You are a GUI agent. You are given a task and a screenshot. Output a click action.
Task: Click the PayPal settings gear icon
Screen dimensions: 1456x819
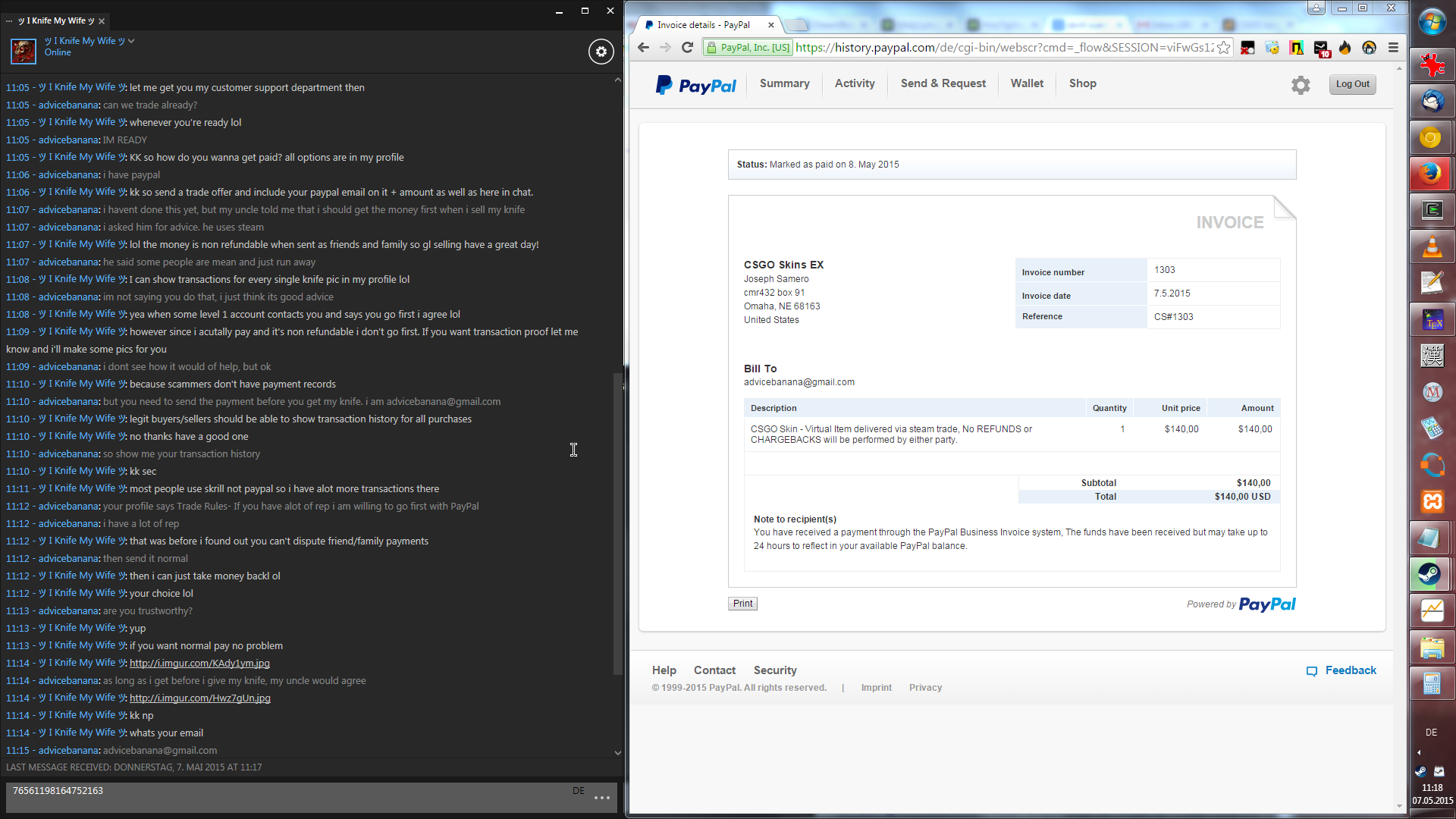point(1301,85)
